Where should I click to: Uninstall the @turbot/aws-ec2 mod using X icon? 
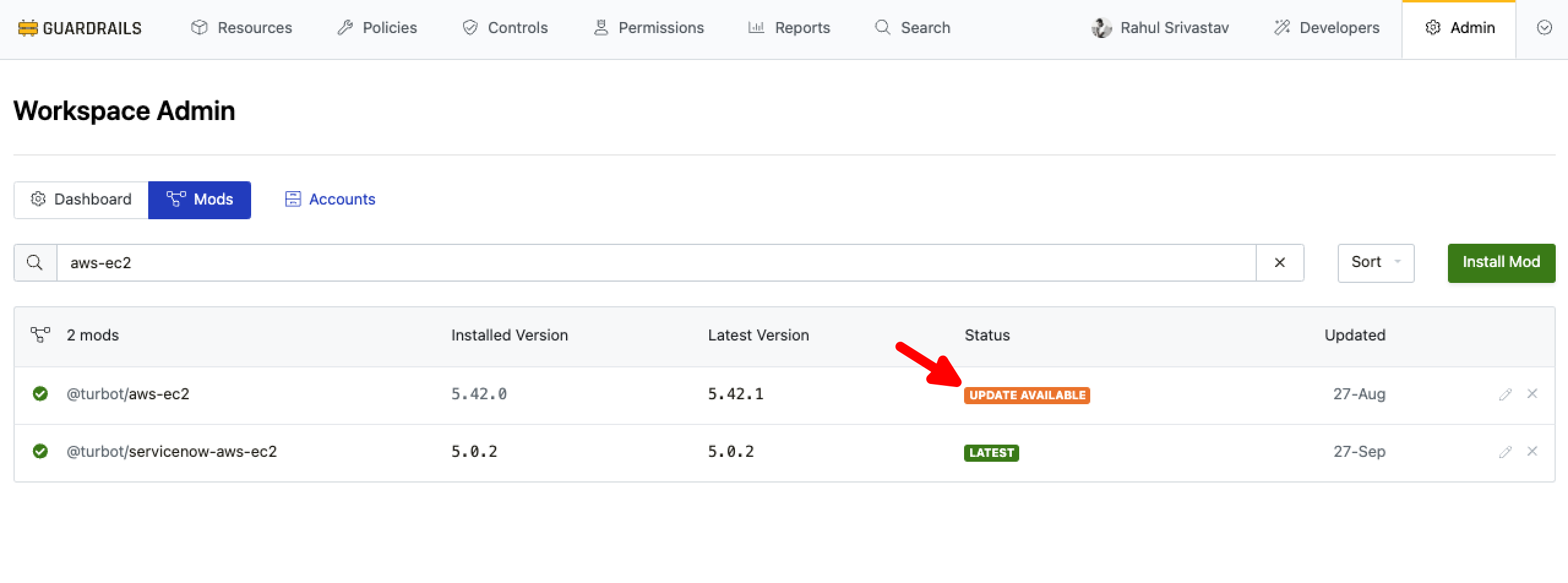(1532, 394)
